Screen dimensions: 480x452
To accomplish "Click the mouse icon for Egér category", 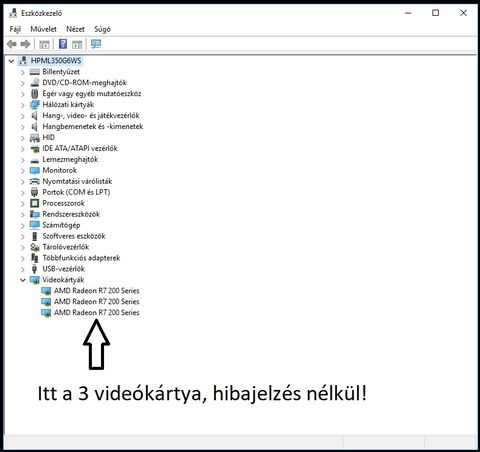I will pyautogui.click(x=35, y=94).
